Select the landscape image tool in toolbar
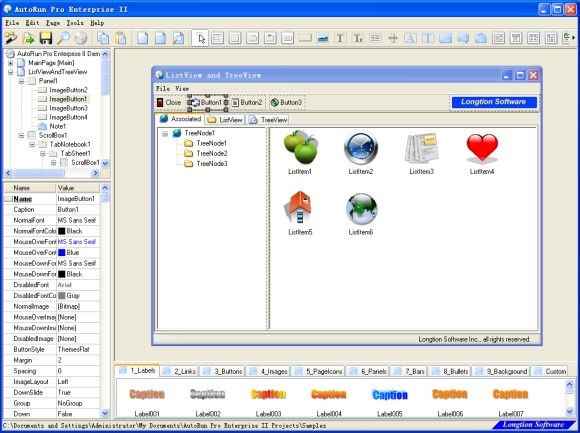The image size is (580, 433). coord(323,38)
